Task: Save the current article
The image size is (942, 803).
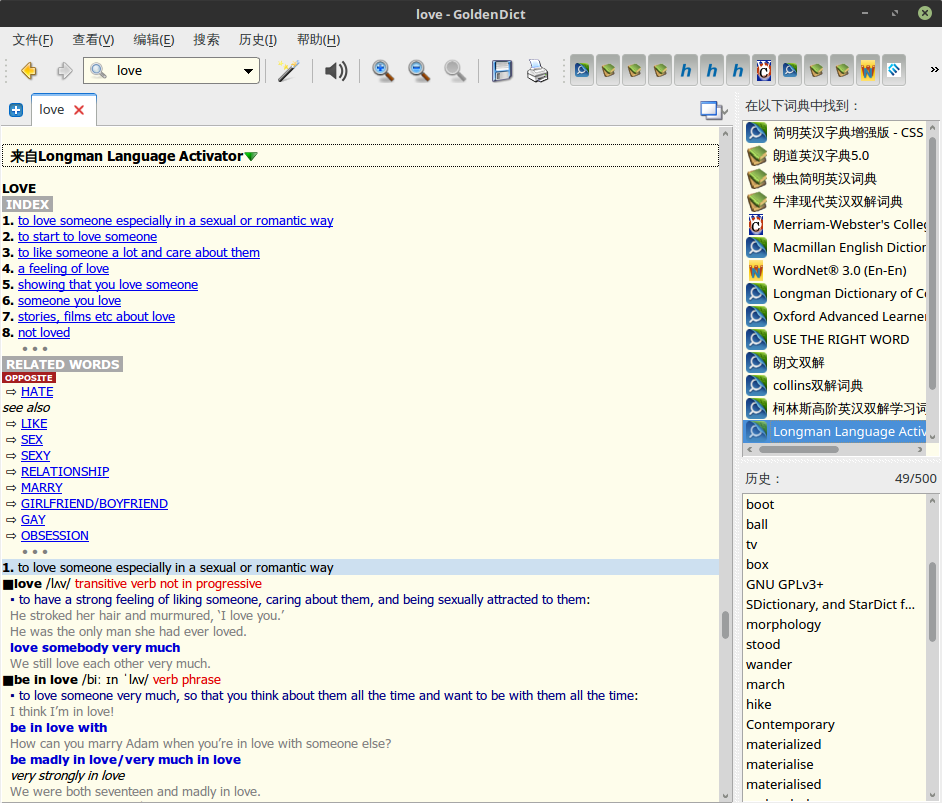Action: (502, 70)
